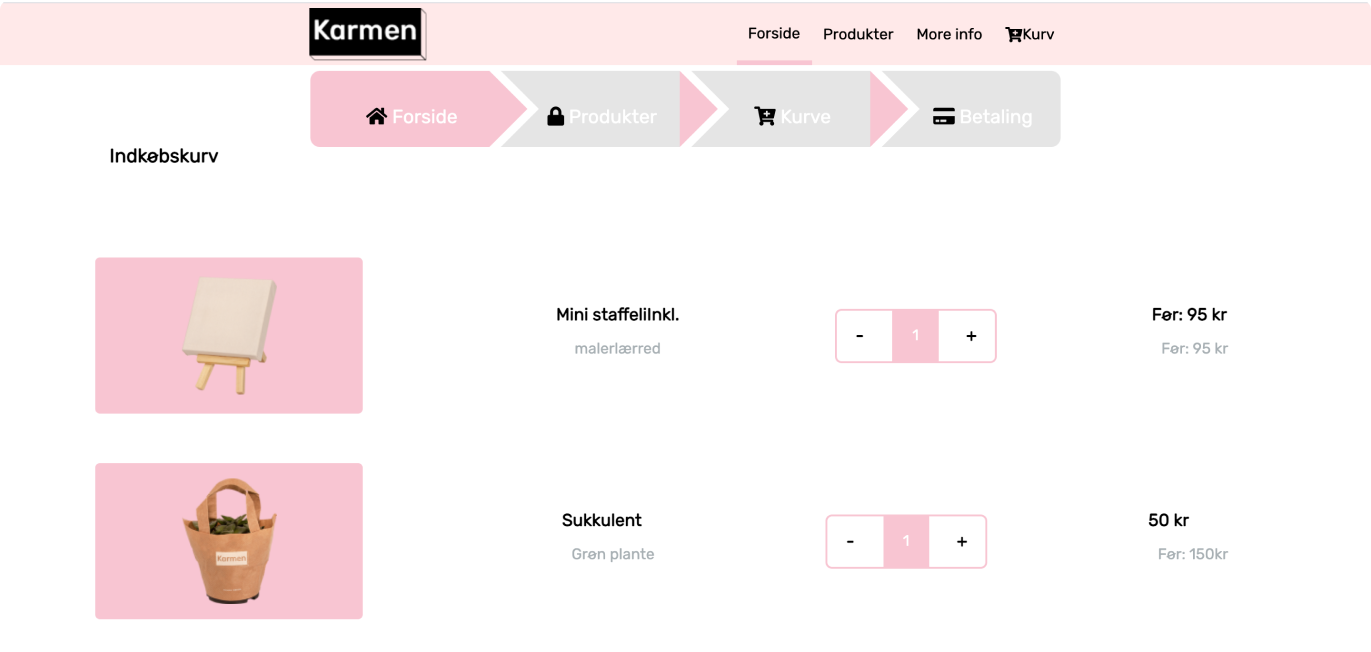Increase quantity of Mini staffeli
The width and height of the screenshot is (1371, 652).
tap(971, 336)
